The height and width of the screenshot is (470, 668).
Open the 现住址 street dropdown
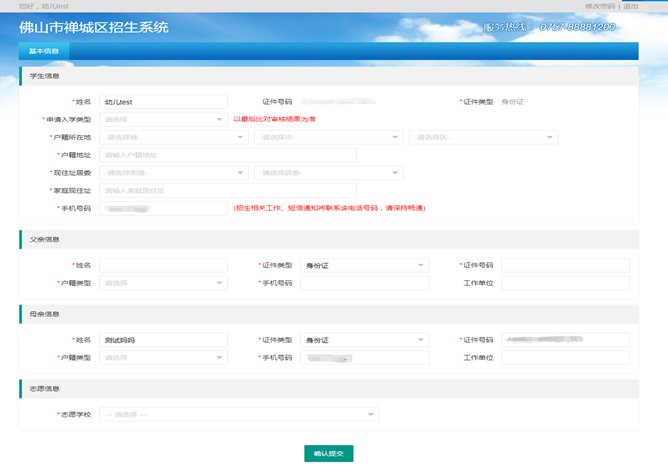pos(173,173)
